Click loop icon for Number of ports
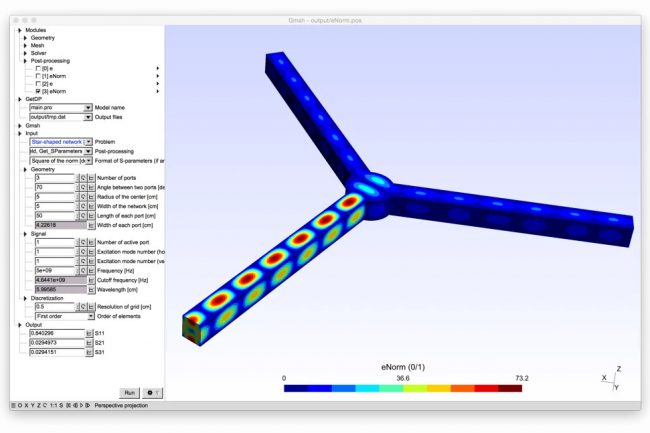650x433 pixels. (x=83, y=178)
